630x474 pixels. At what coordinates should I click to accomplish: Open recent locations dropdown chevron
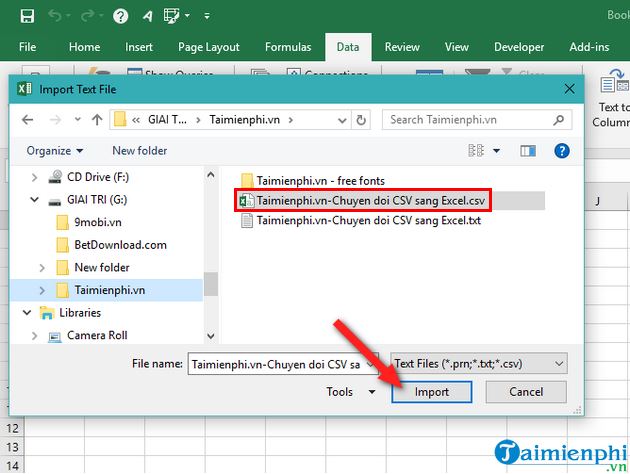(x=78, y=119)
